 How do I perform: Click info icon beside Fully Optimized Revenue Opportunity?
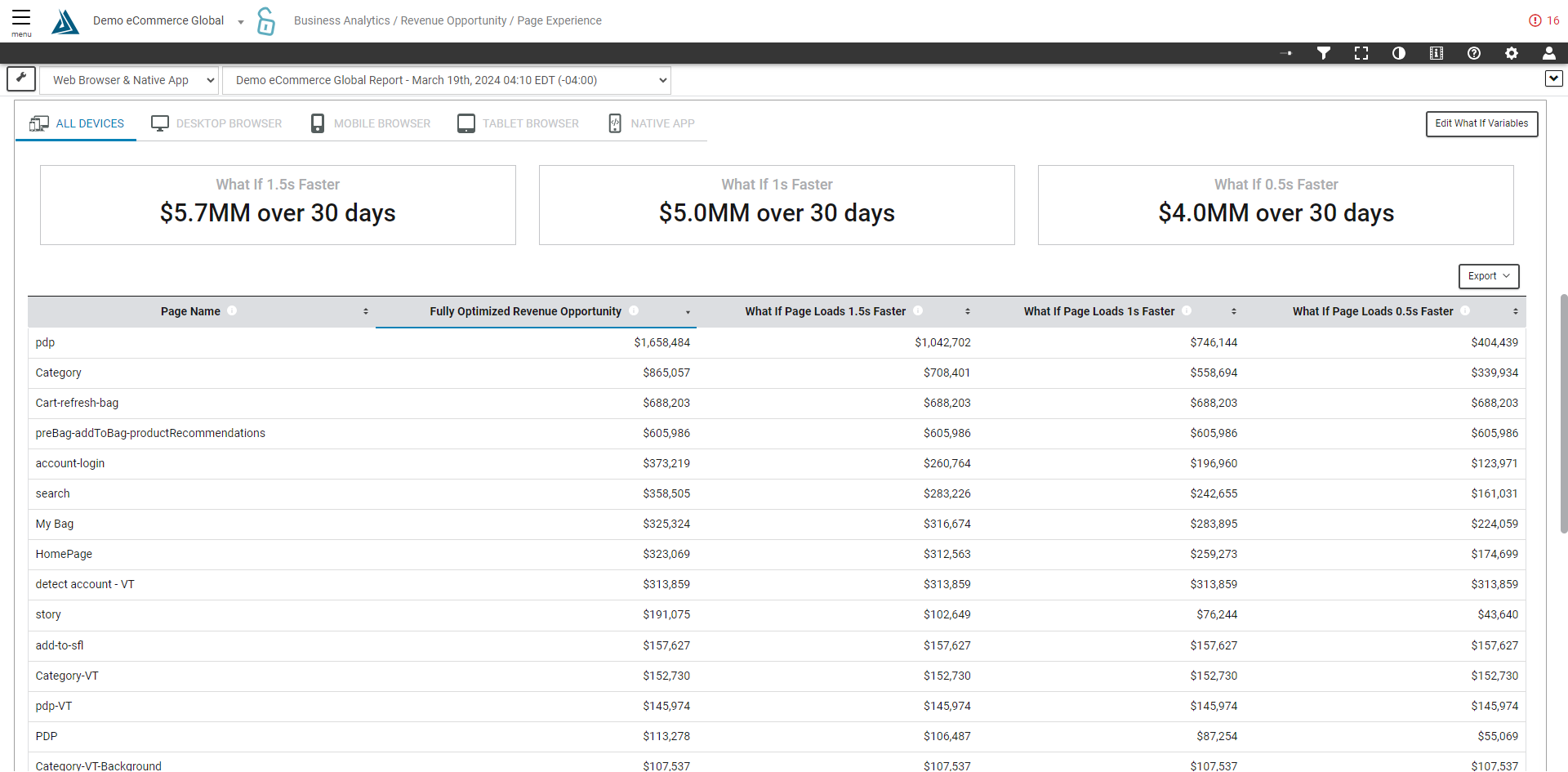coord(634,310)
